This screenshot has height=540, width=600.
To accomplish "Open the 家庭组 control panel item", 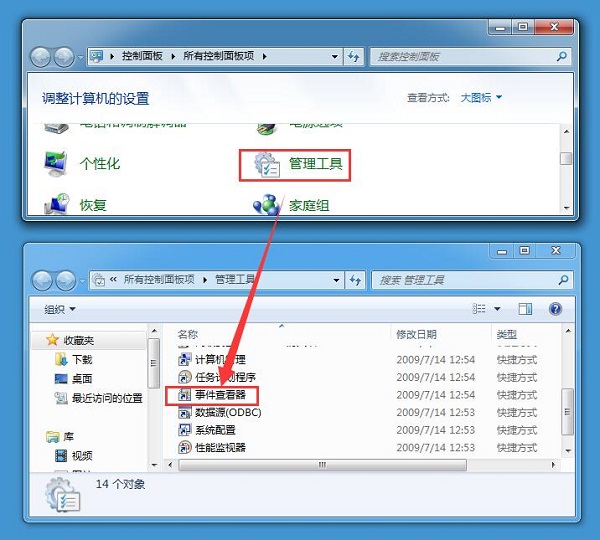I will (x=309, y=205).
